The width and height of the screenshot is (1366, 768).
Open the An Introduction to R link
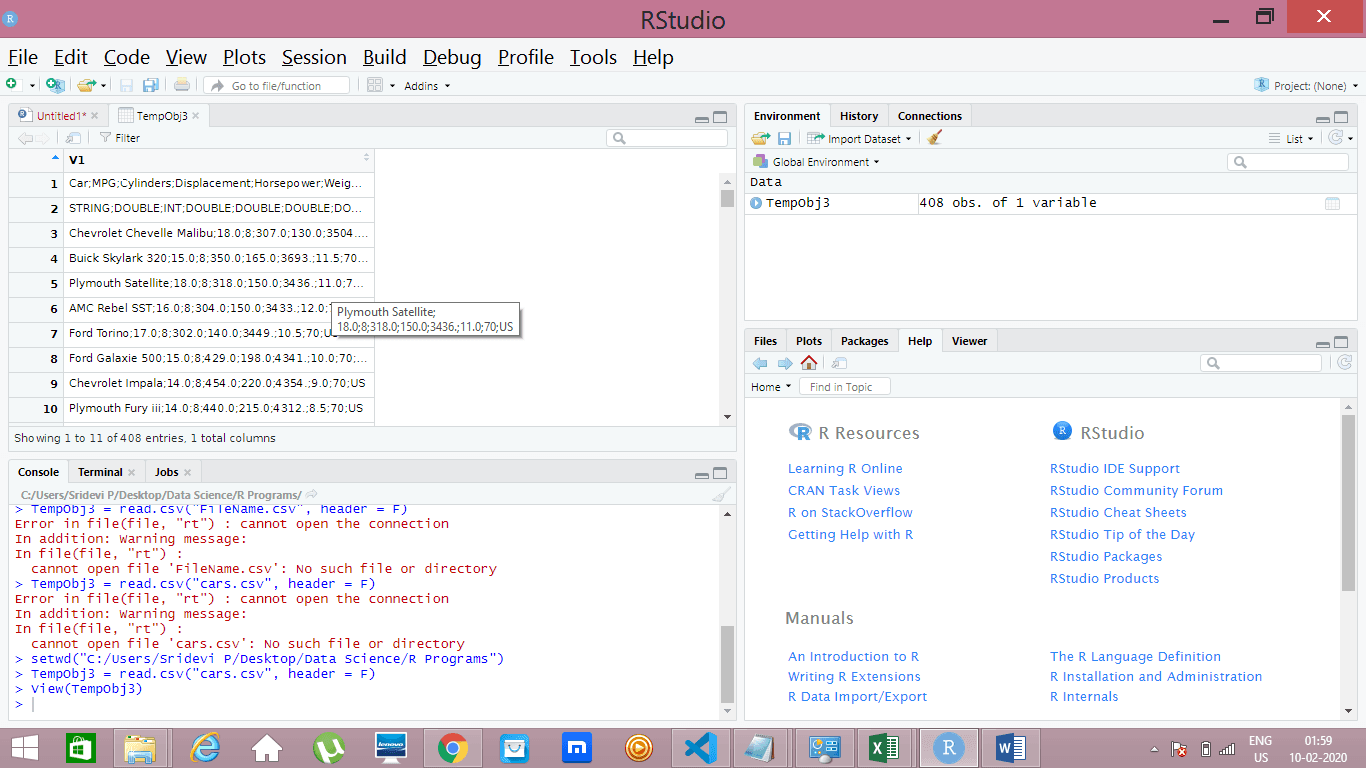pos(853,656)
